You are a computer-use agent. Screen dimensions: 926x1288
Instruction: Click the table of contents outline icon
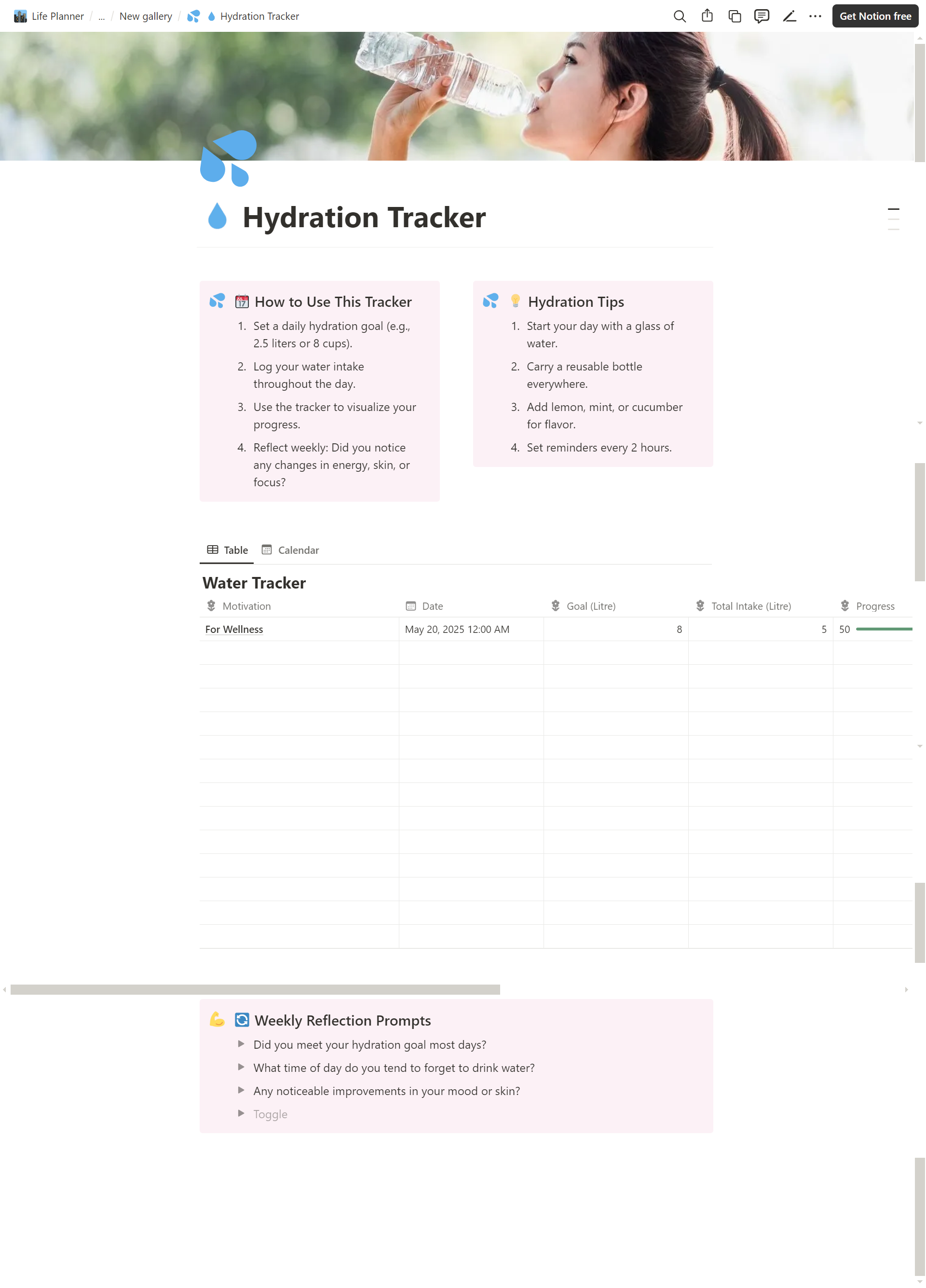(x=893, y=219)
